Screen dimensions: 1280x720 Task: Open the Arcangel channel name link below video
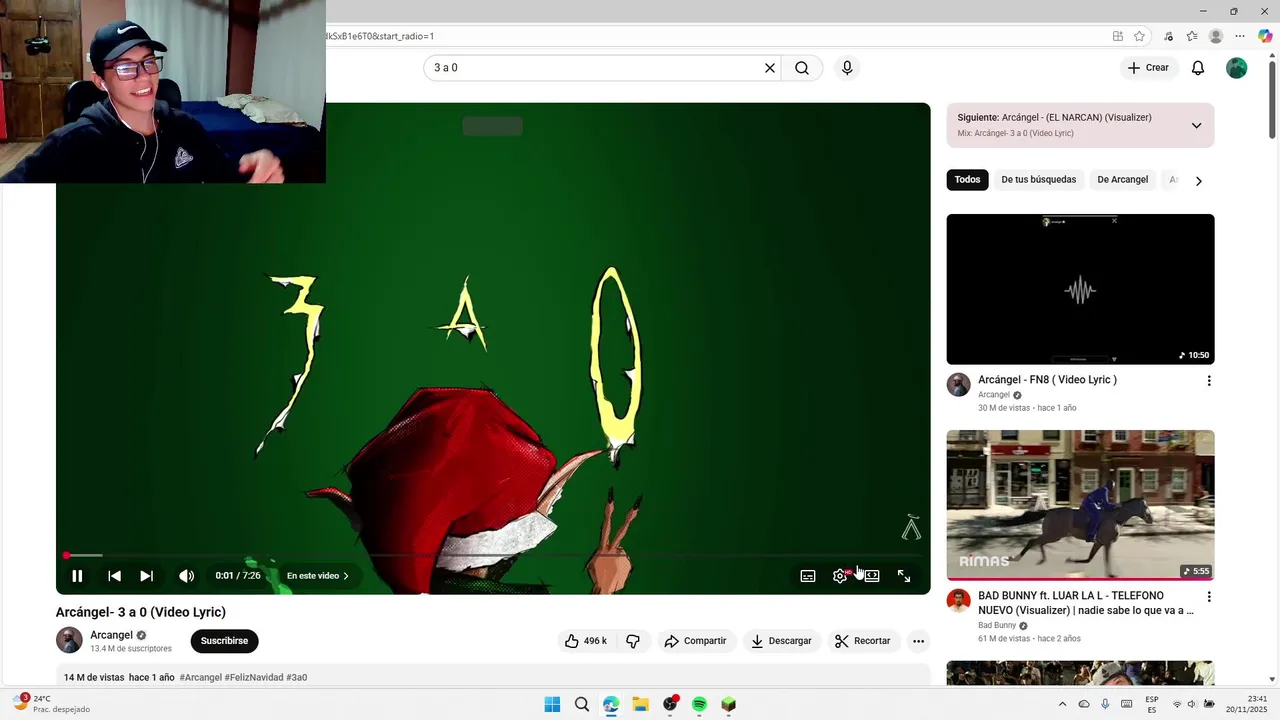pyautogui.click(x=111, y=635)
